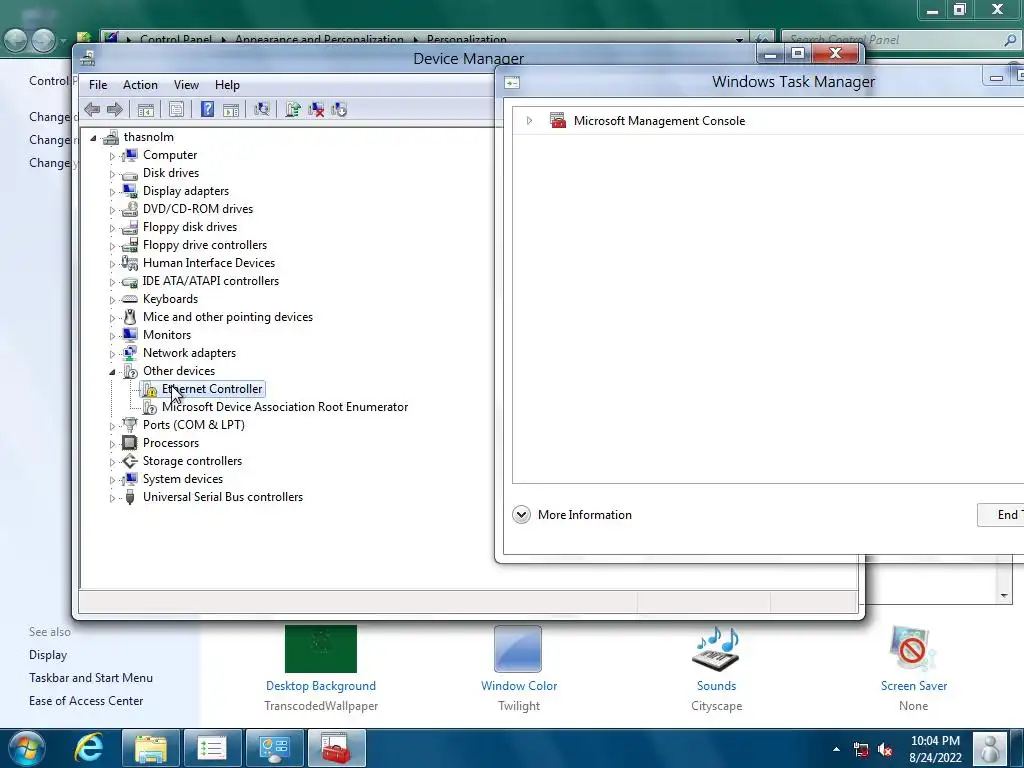
Task: Click the Processors chip icon
Action: point(130,443)
